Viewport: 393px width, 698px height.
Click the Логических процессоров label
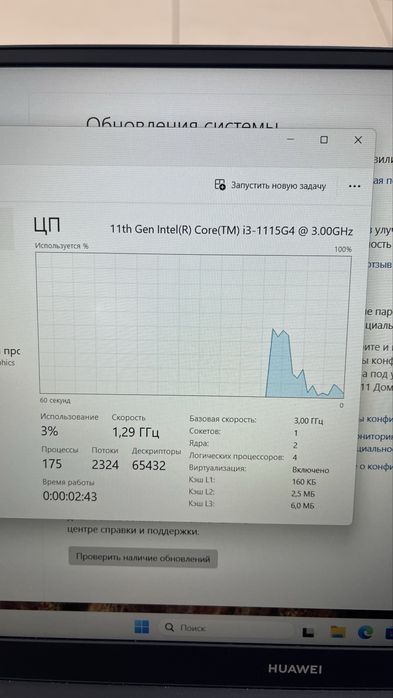click(236, 457)
